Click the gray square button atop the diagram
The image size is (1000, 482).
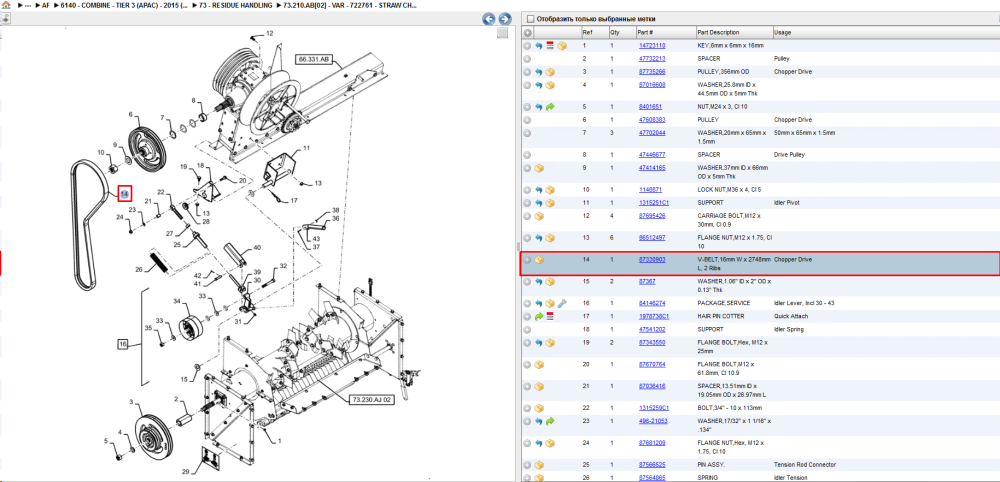(x=503, y=33)
